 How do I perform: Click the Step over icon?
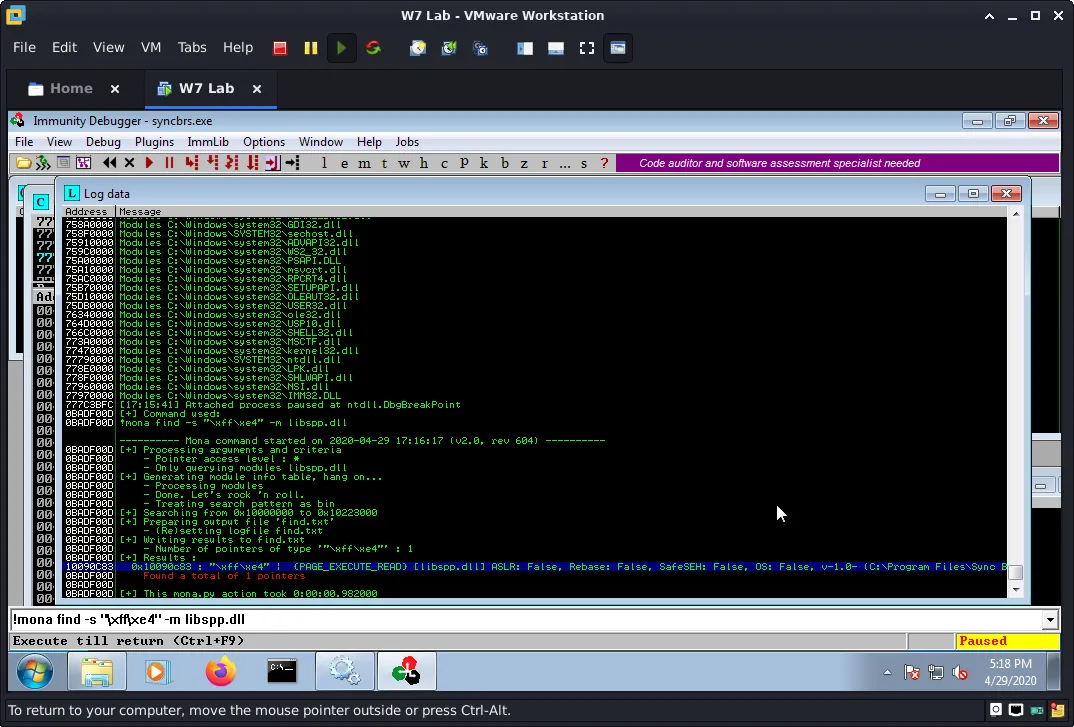click(x=212, y=163)
